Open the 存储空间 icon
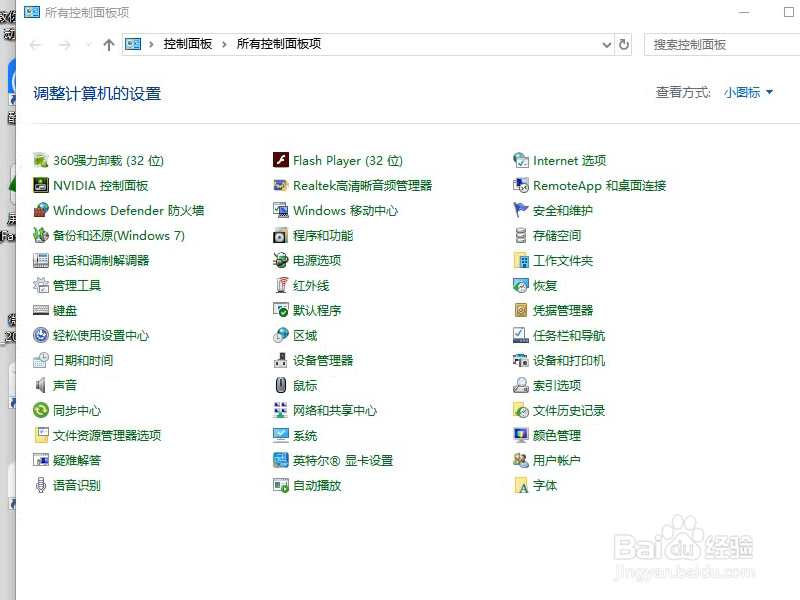This screenshot has width=800, height=600. 520,235
